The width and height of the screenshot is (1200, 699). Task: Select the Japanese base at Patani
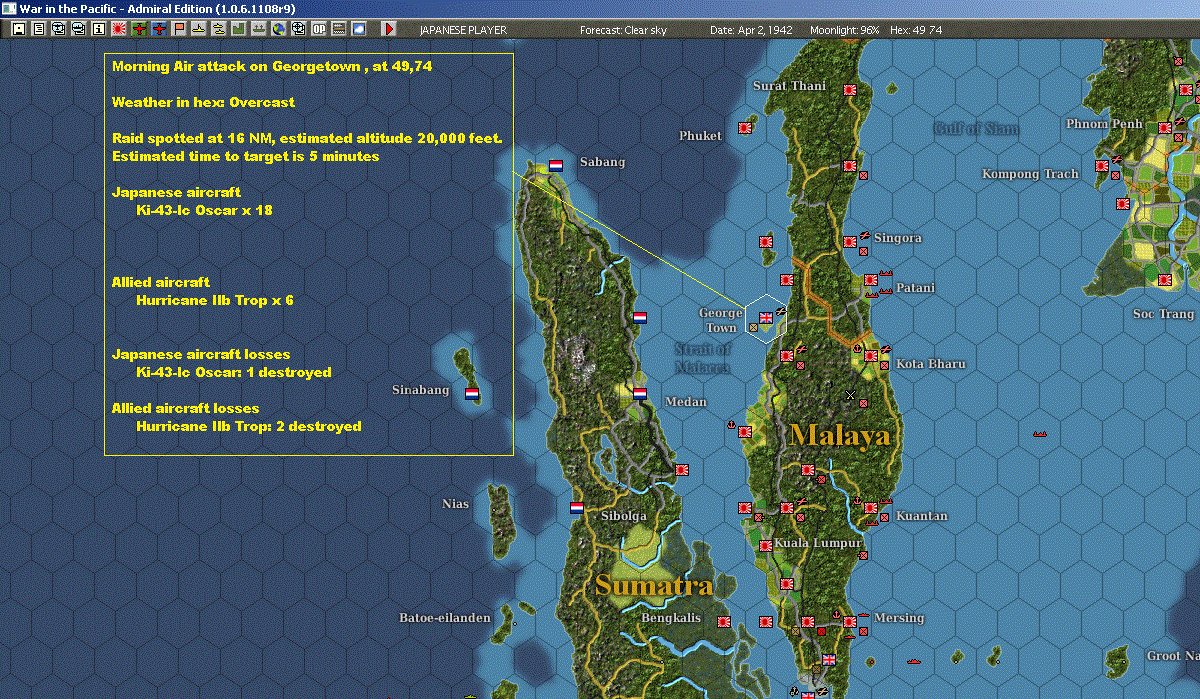[x=871, y=280]
